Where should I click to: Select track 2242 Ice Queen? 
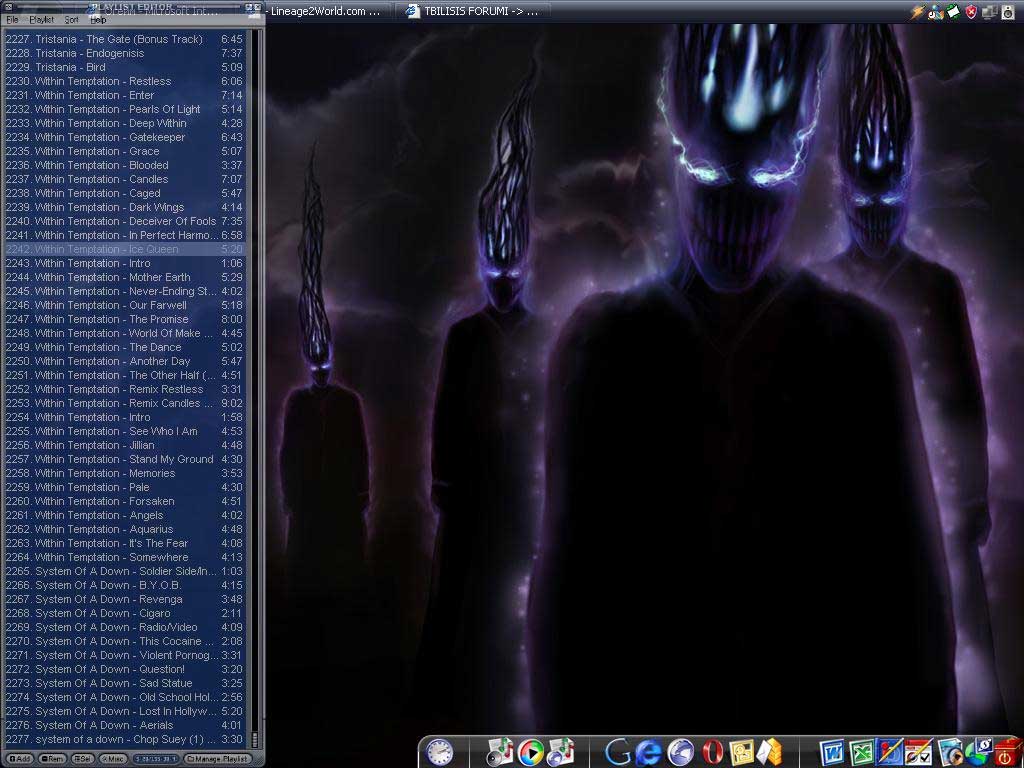pos(124,249)
